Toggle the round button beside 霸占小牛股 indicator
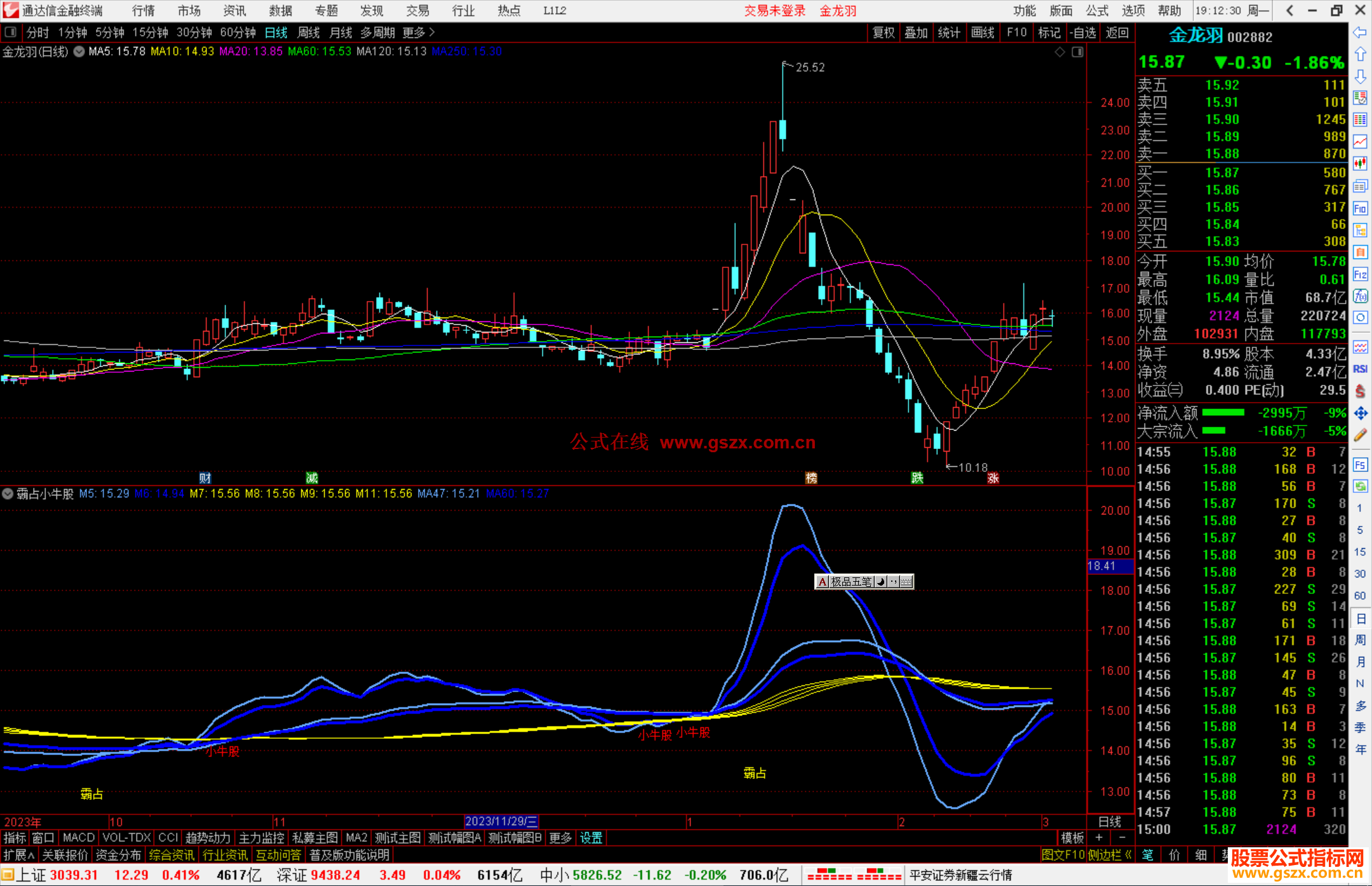The height and width of the screenshot is (886, 1372). (x=8, y=493)
